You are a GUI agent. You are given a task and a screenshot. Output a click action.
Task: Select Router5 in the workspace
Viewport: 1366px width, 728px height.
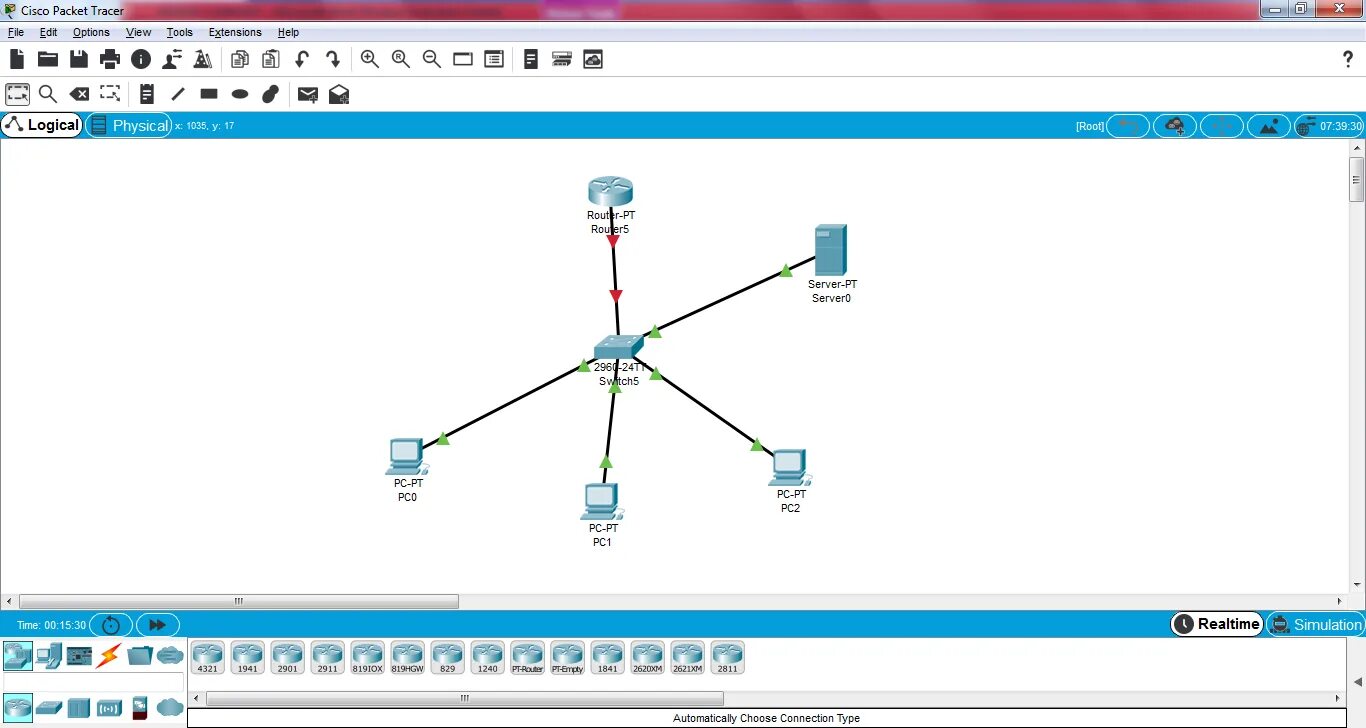(x=610, y=191)
